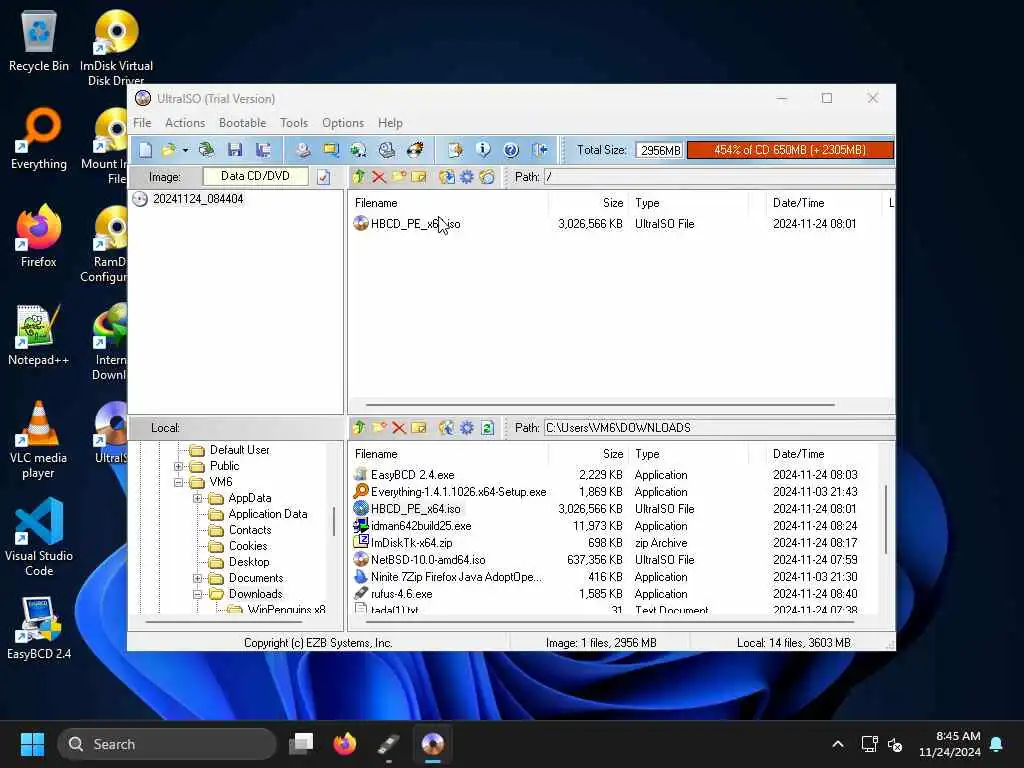Click red X delete icon in Local toolbar
Image resolution: width=1024 pixels, height=768 pixels.
[x=399, y=428]
